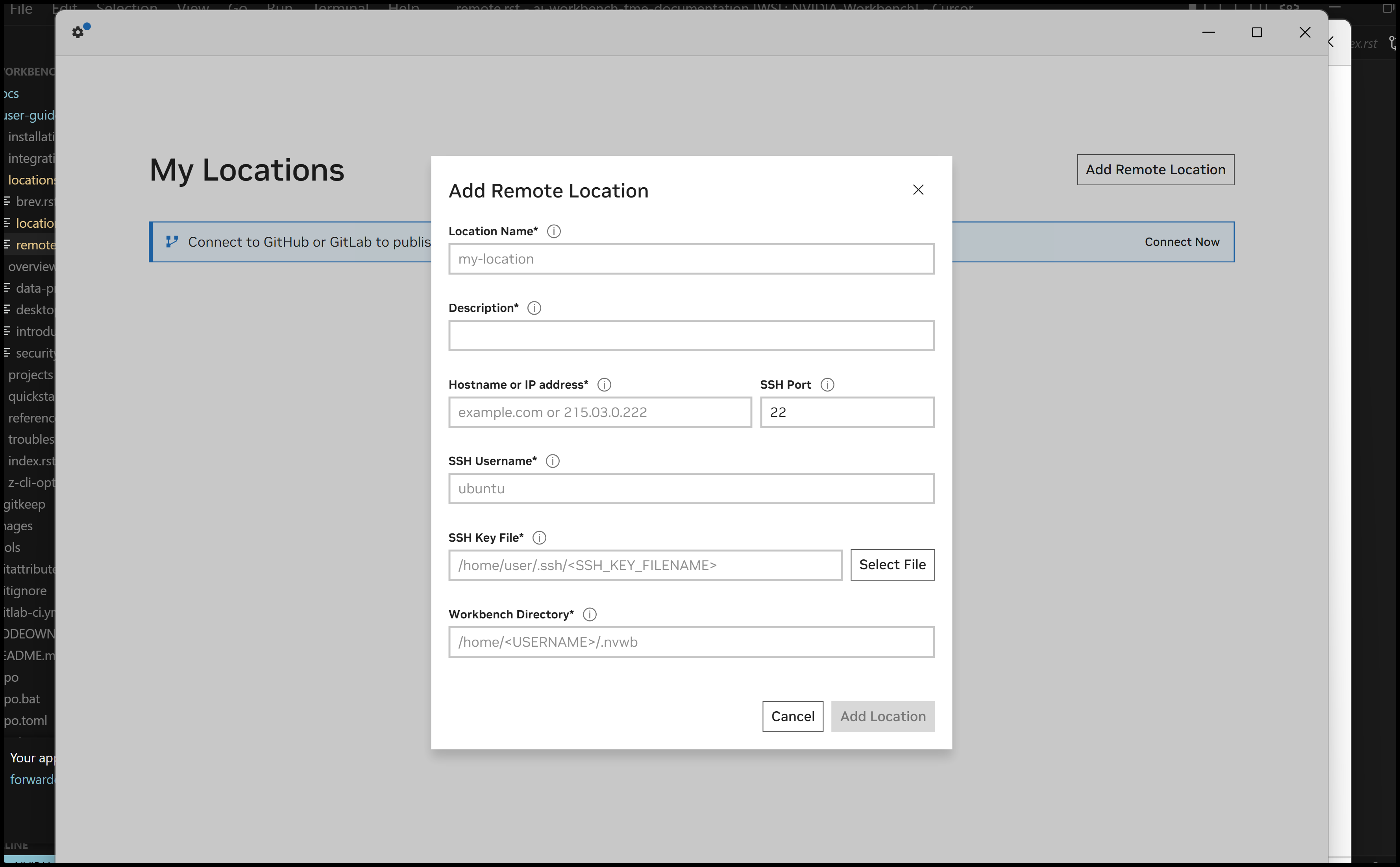Show info tooltip for SSH Port

click(x=827, y=385)
